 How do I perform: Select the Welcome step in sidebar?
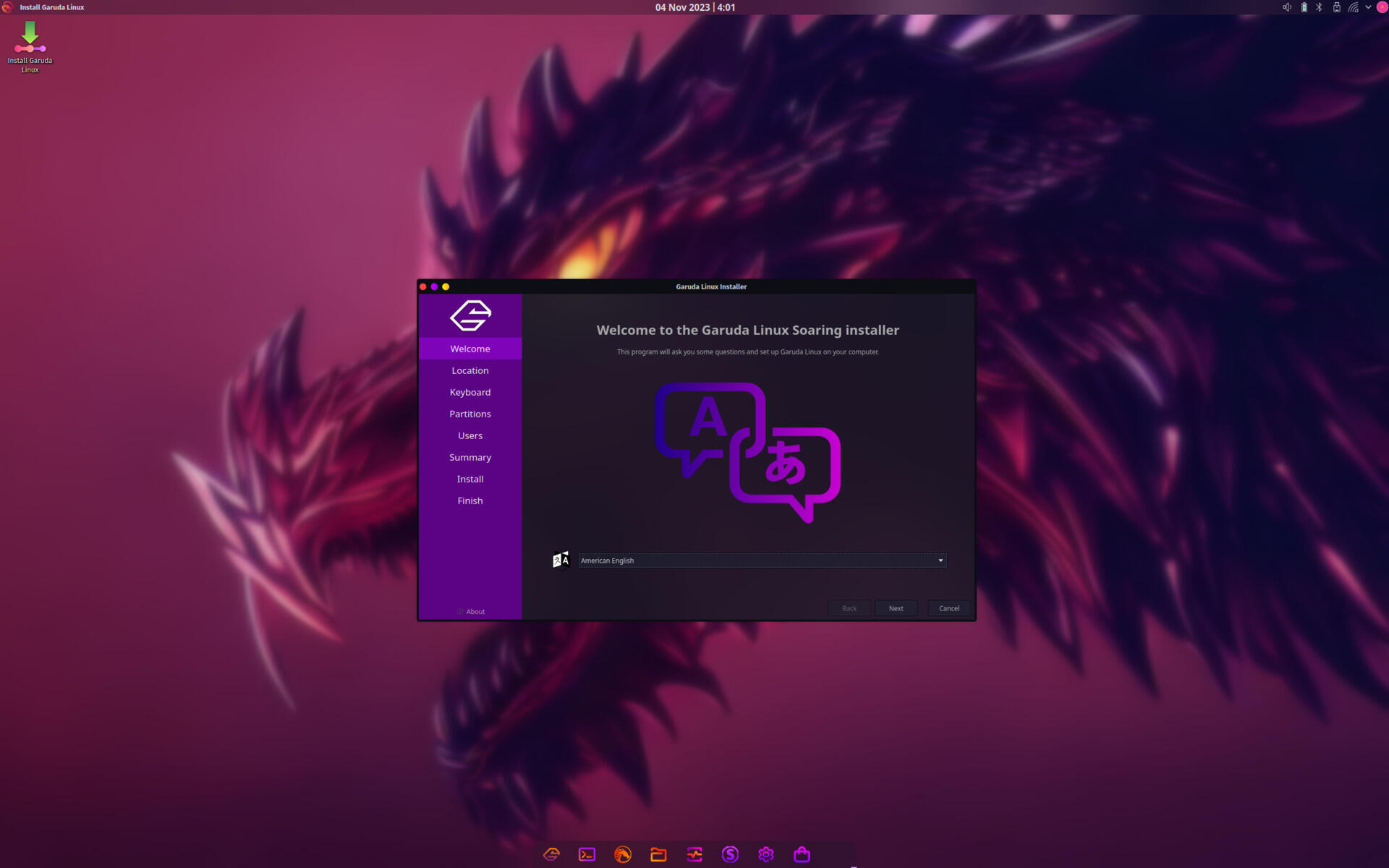(x=470, y=349)
